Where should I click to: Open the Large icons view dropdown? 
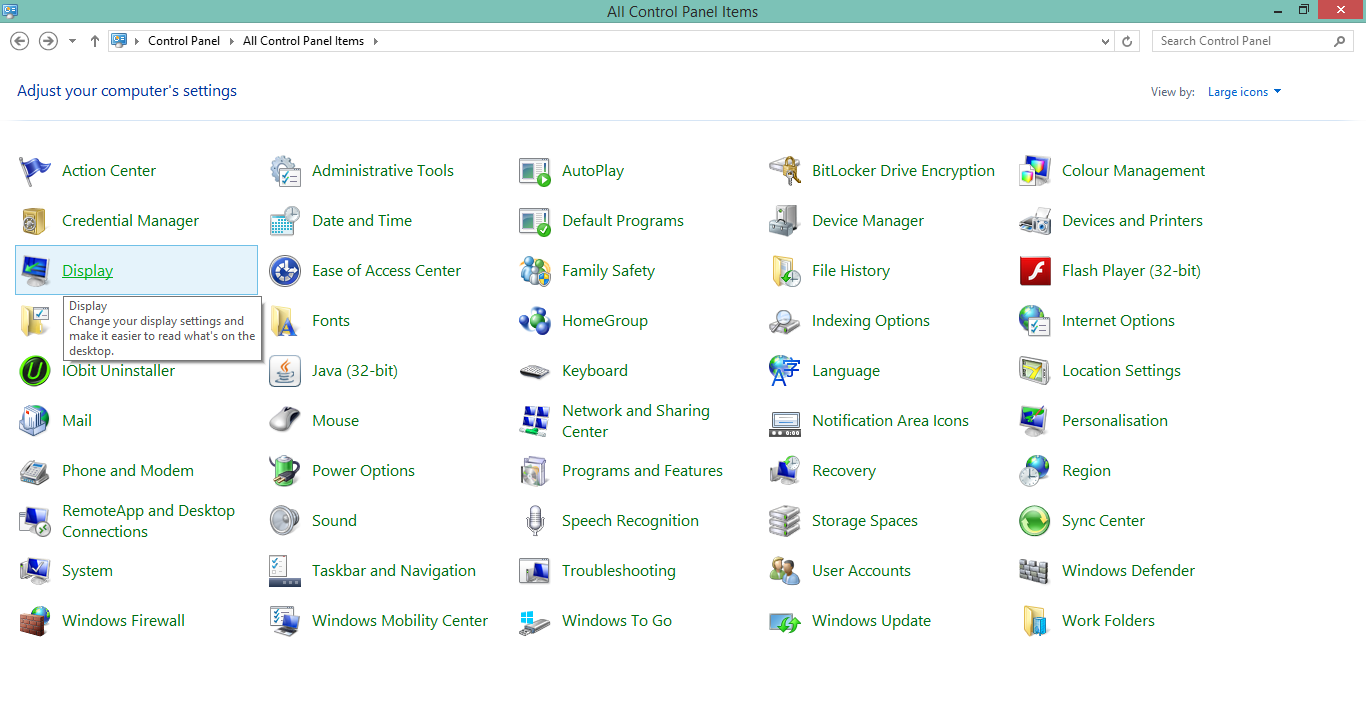(1244, 92)
